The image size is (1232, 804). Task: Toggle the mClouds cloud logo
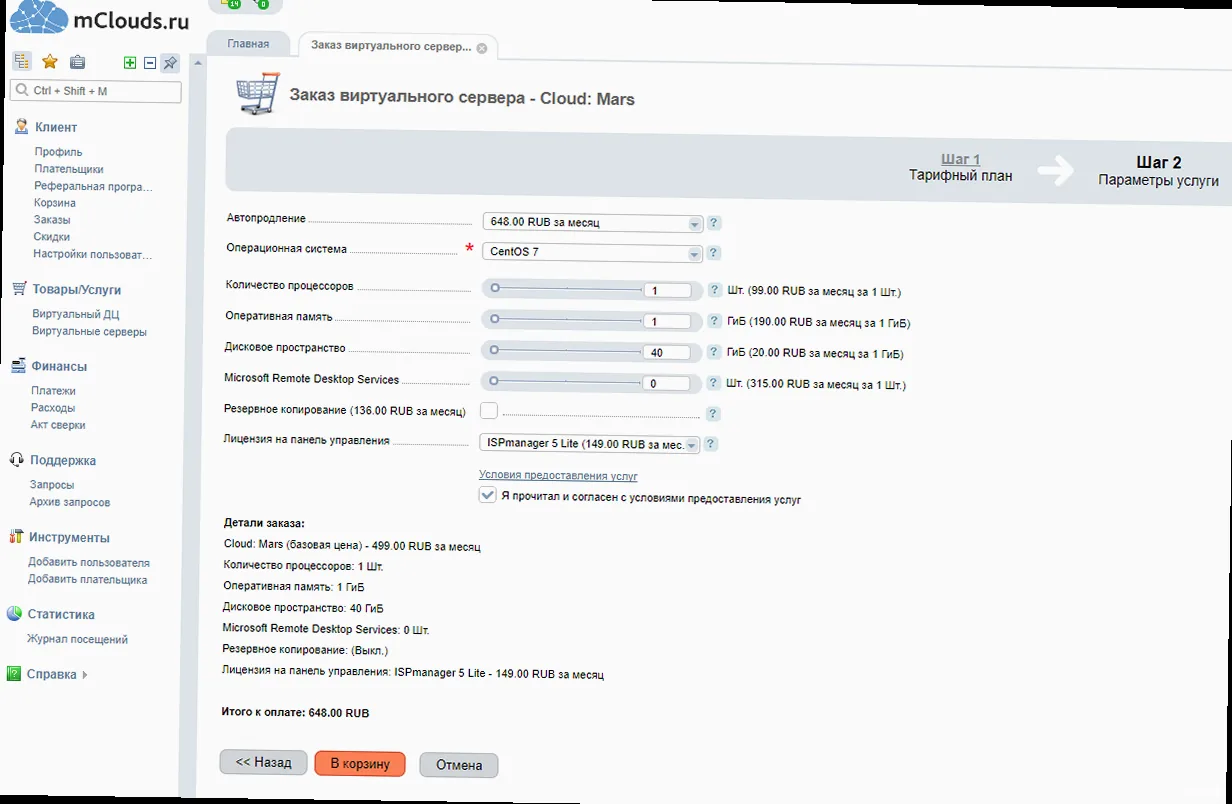point(40,18)
